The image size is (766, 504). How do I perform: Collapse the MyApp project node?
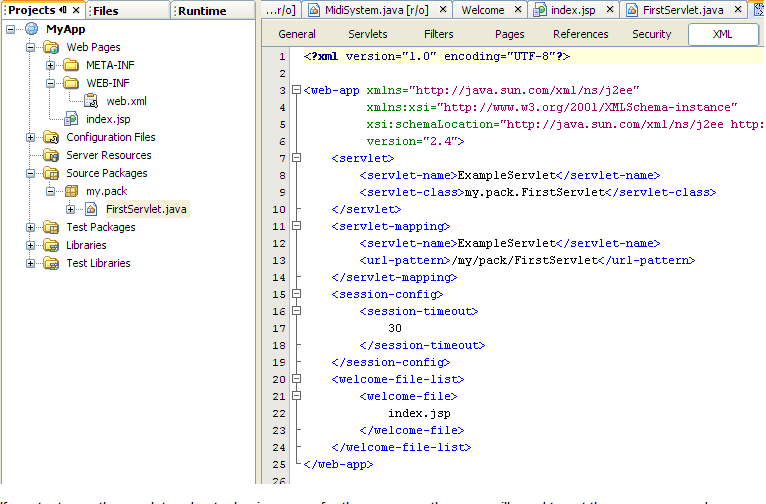coord(10,29)
